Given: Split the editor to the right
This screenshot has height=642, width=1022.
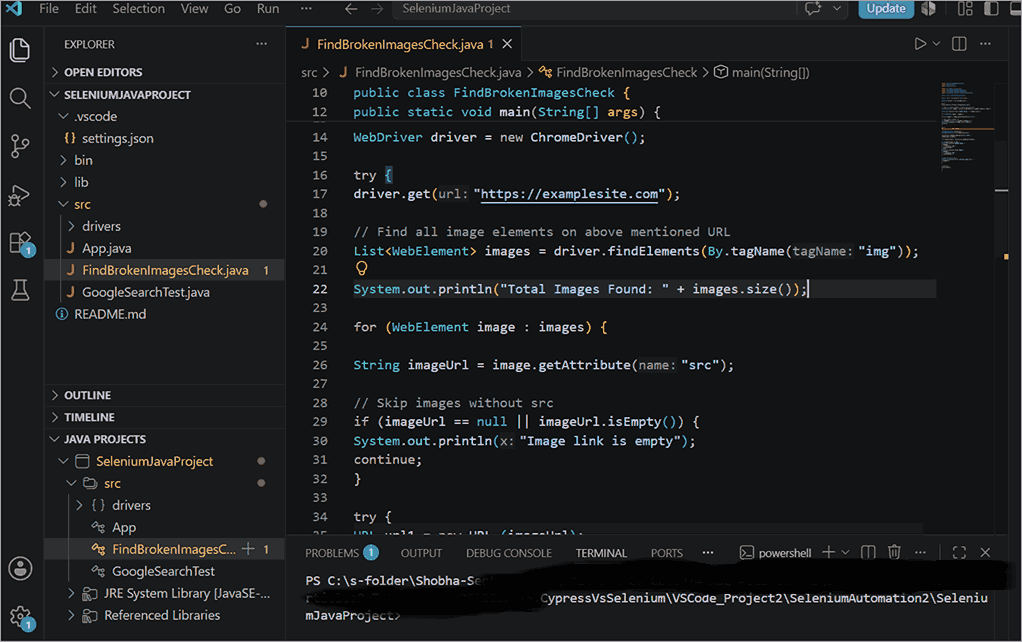Looking at the screenshot, I should tap(959, 44).
